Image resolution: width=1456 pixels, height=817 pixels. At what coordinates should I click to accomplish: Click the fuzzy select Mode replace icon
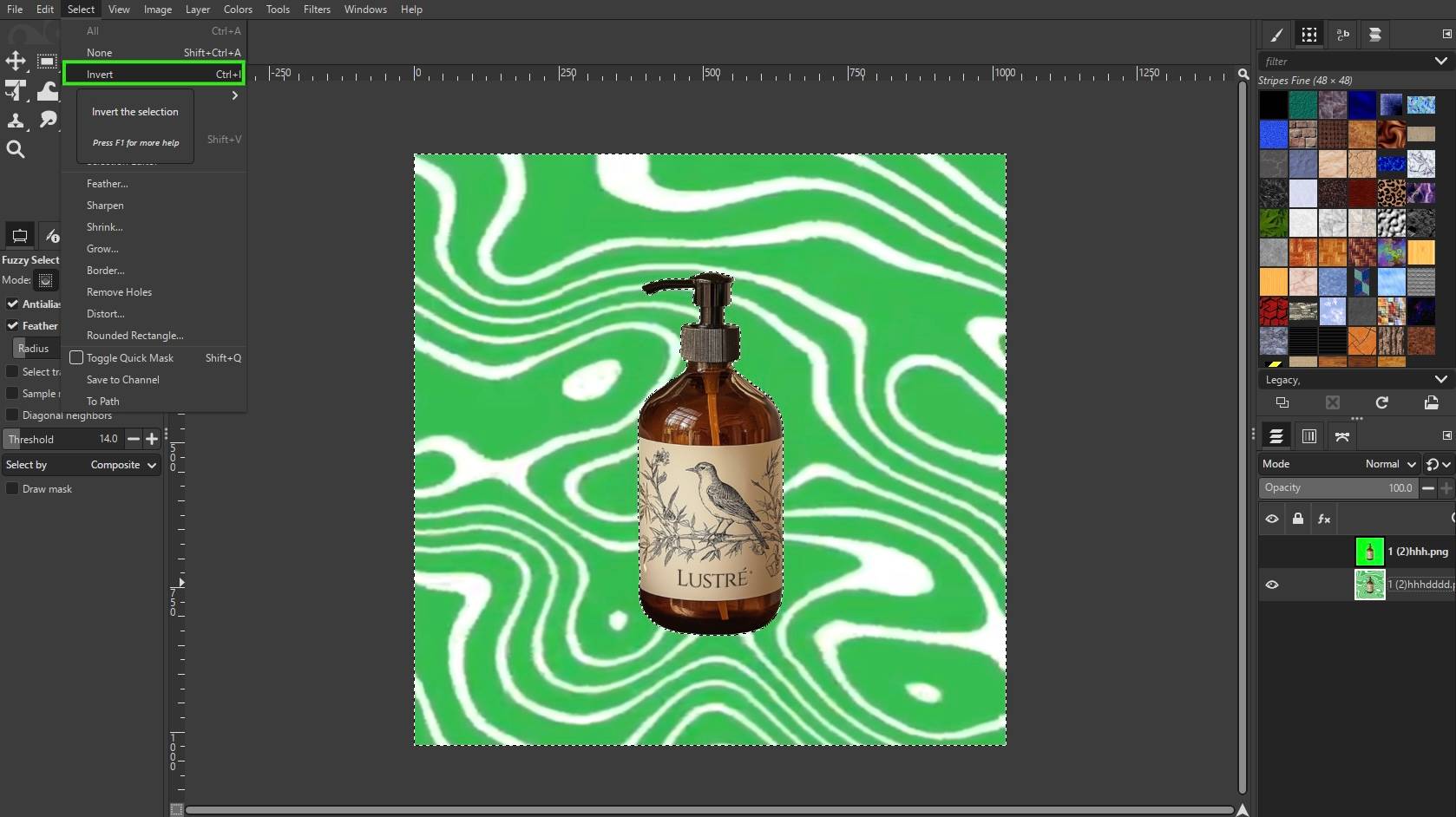coord(45,280)
